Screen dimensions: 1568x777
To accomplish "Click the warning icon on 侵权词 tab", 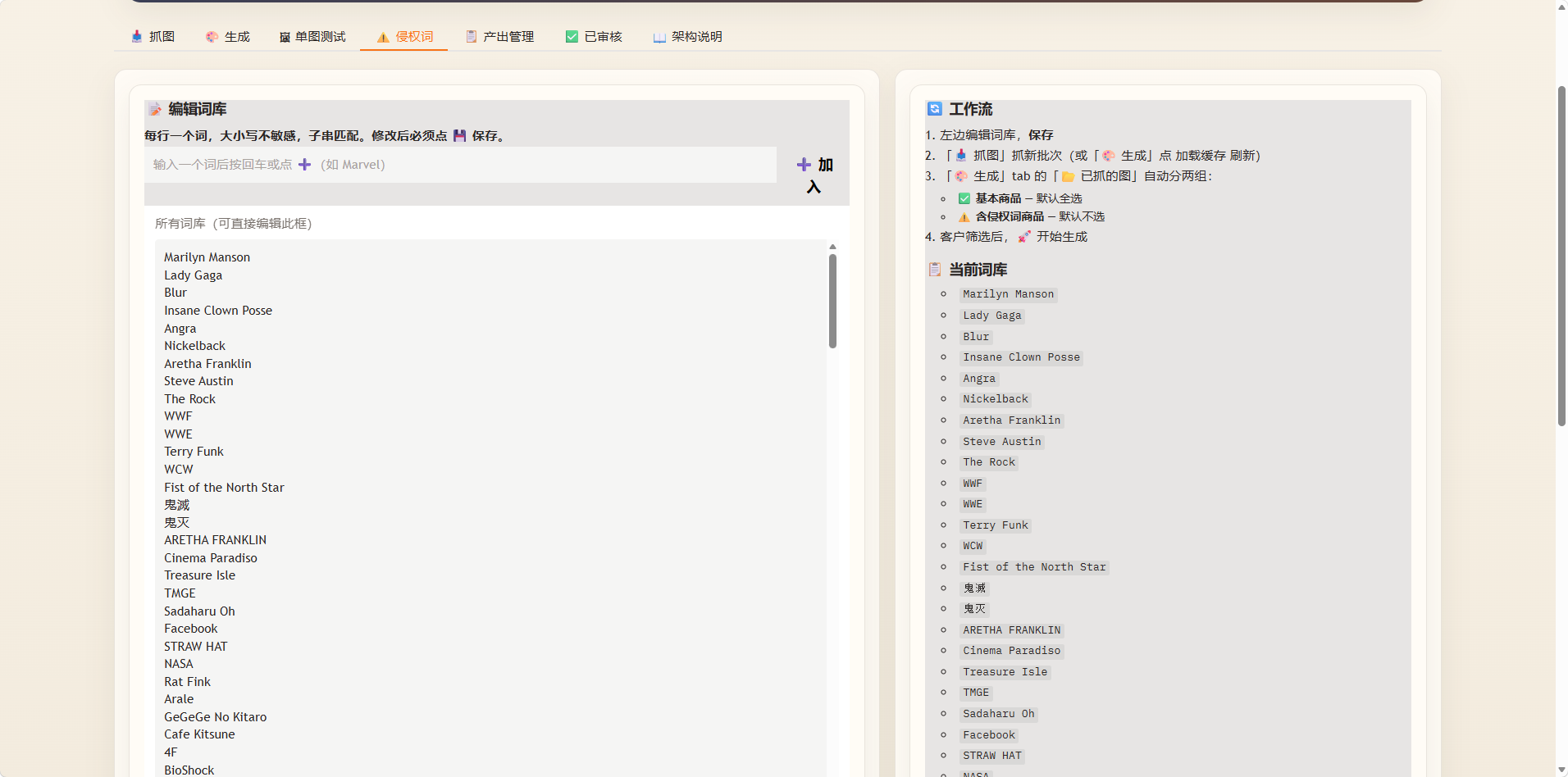I will [383, 37].
